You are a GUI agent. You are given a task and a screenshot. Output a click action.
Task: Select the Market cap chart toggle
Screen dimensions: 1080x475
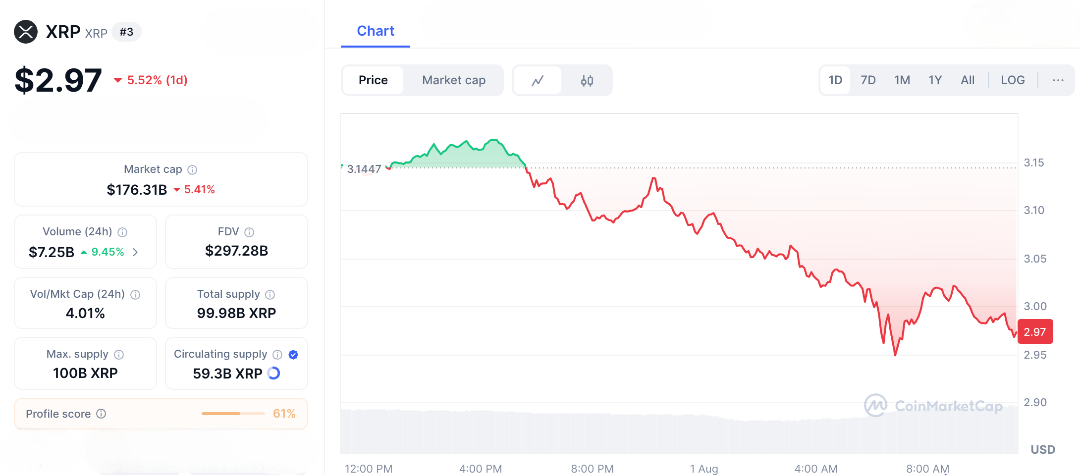point(453,80)
